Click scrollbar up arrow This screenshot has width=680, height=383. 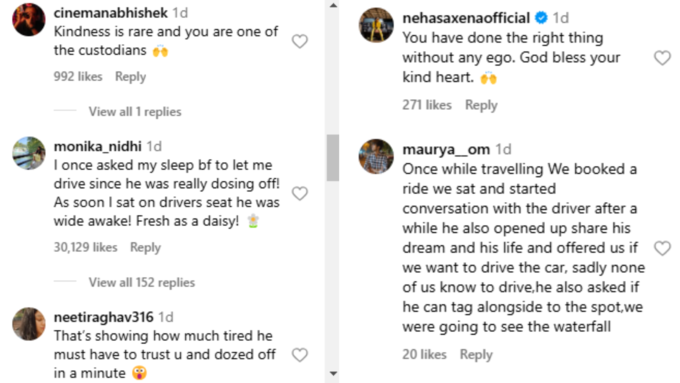333,6
